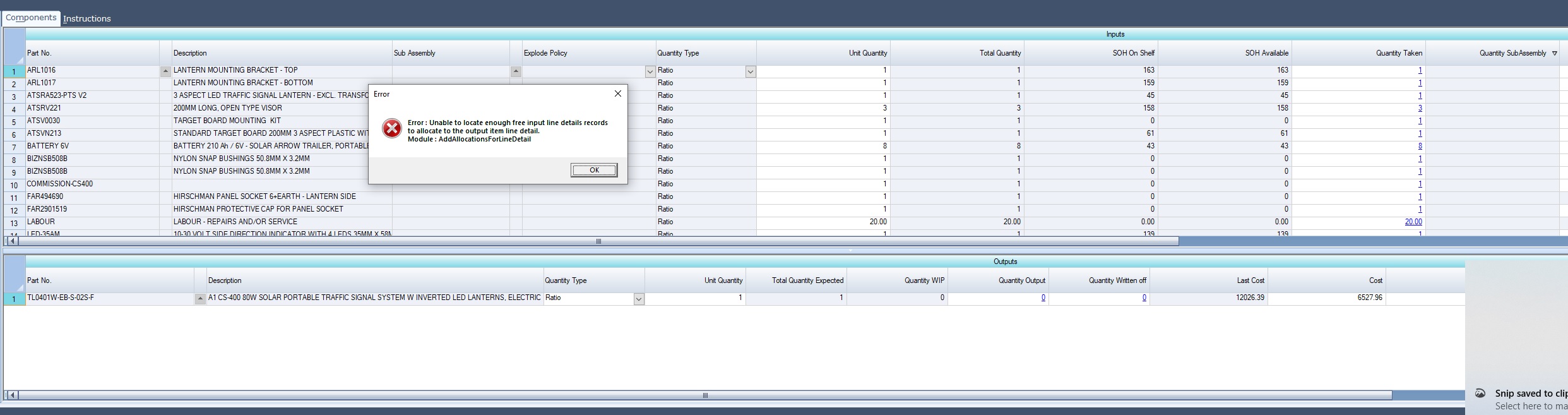
Task: Expand the Explode Policy dropdown in row 1
Action: click(650, 72)
